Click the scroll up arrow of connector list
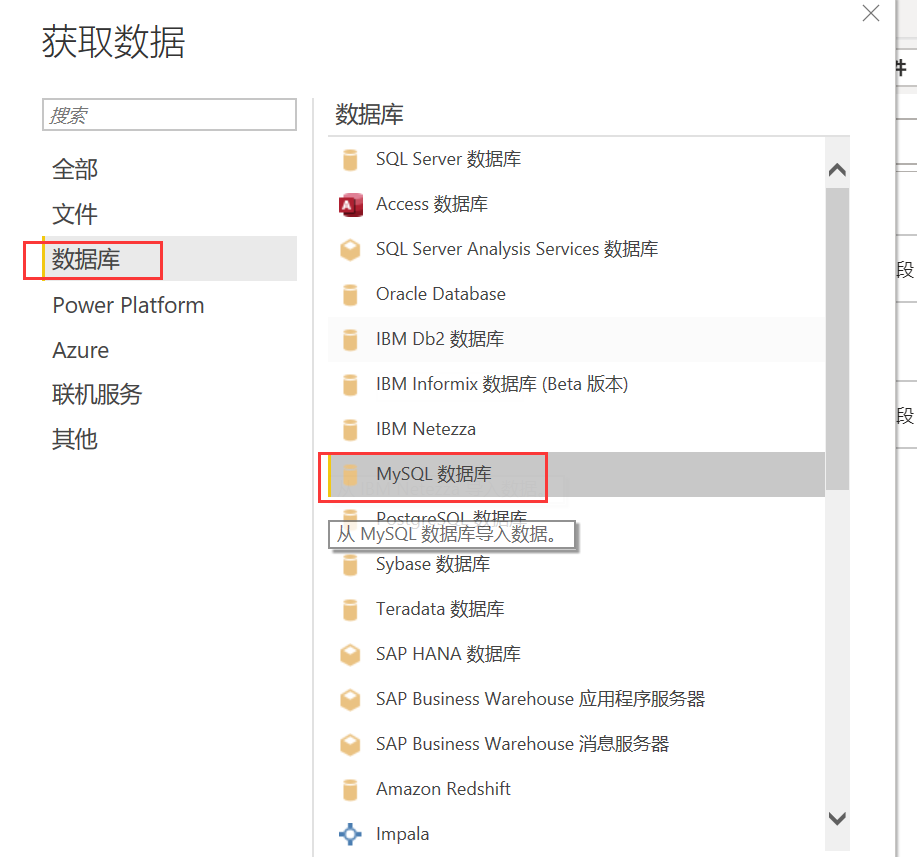 837,170
